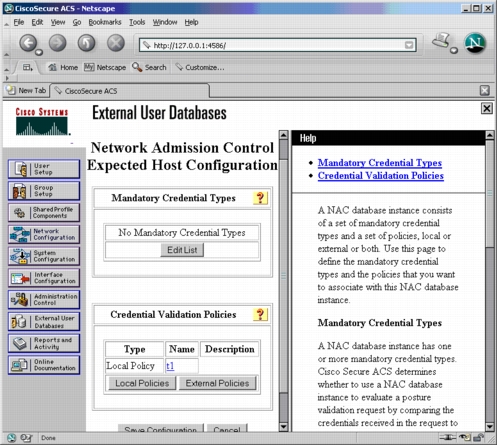Click the main frame scrollbar down arrow

coord(283,427)
